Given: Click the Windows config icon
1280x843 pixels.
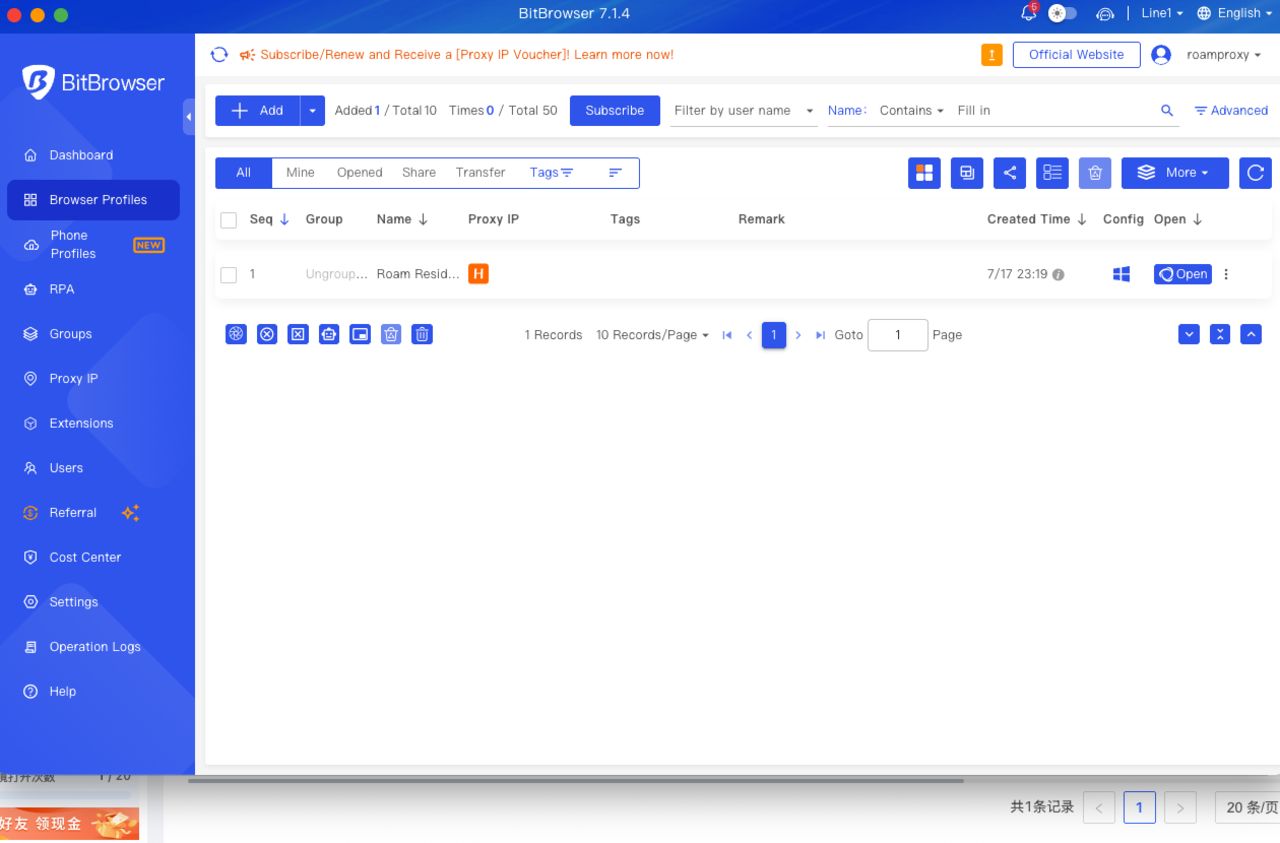Looking at the screenshot, I should (x=1121, y=274).
